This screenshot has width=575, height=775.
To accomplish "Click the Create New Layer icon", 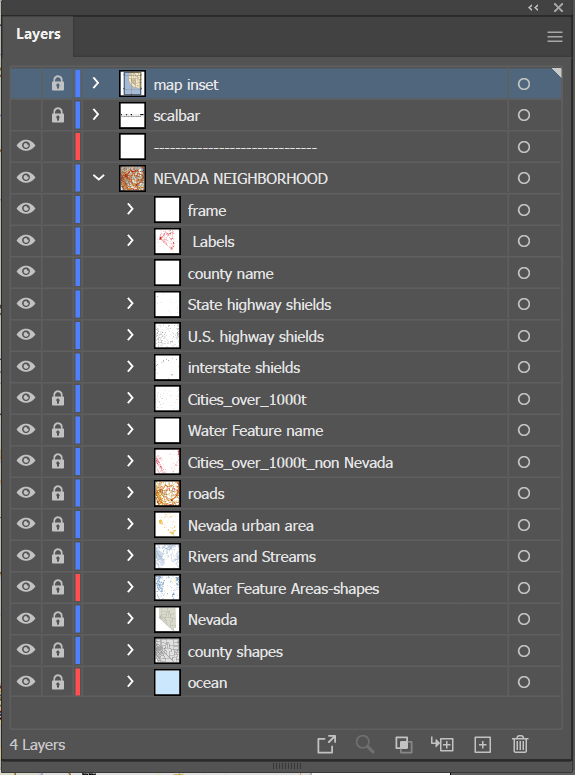I will click(482, 744).
